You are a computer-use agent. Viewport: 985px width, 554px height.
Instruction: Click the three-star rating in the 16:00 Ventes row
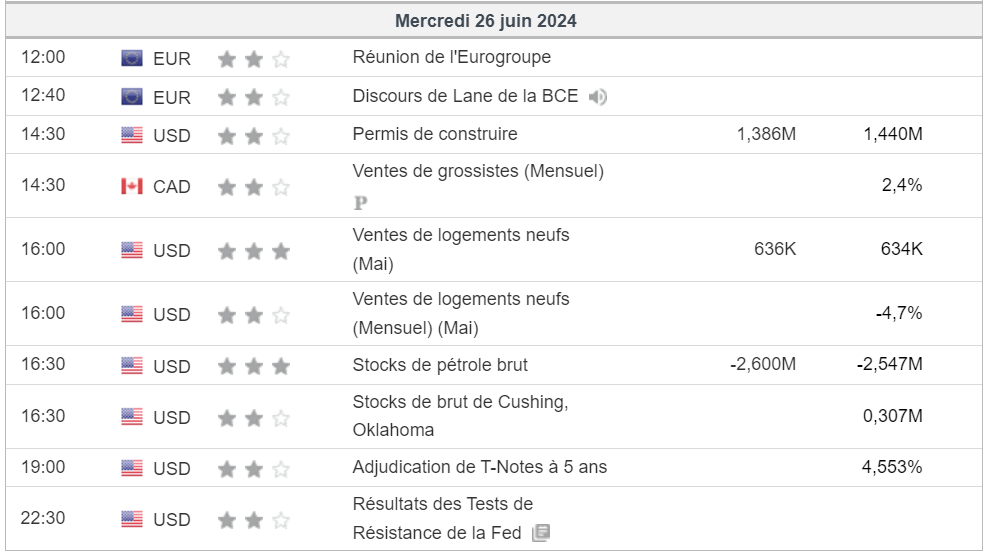coord(254,252)
